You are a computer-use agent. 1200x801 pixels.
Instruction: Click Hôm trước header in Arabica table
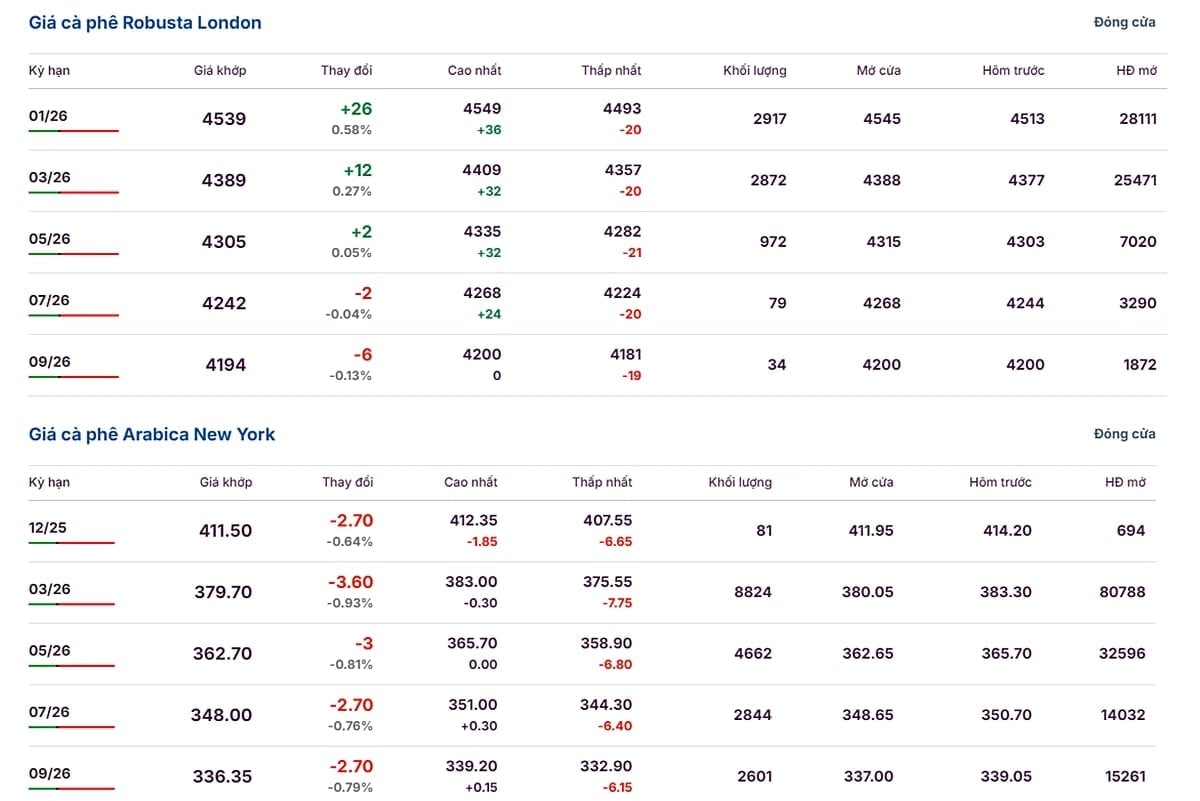[x=1000, y=482]
